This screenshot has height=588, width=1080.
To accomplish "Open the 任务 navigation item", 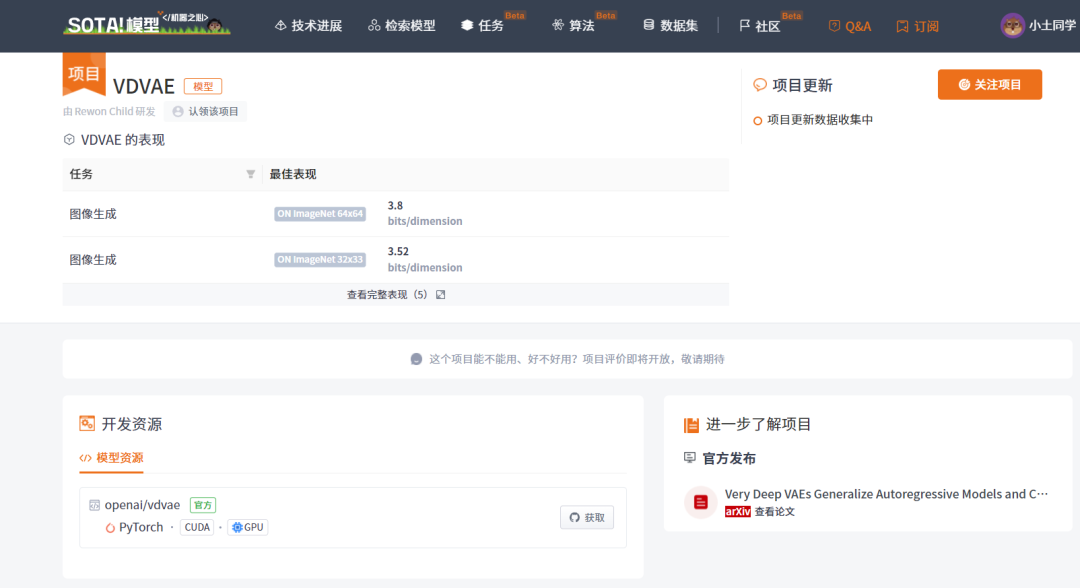I will point(482,25).
